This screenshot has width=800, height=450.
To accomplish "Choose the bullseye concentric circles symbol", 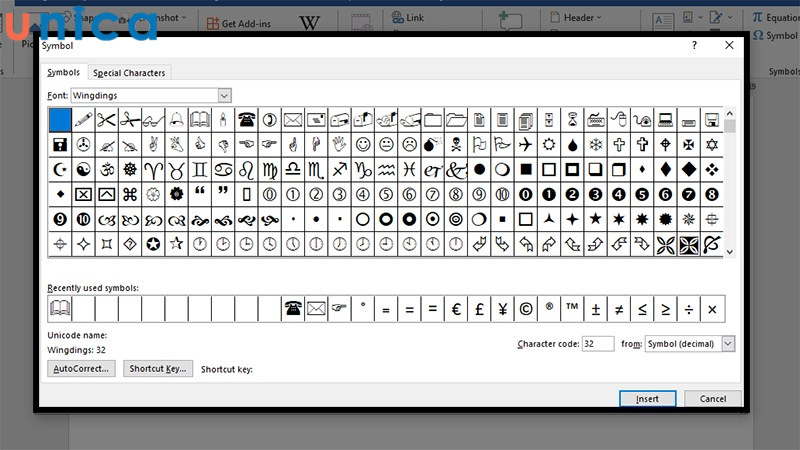I will pos(456,219).
